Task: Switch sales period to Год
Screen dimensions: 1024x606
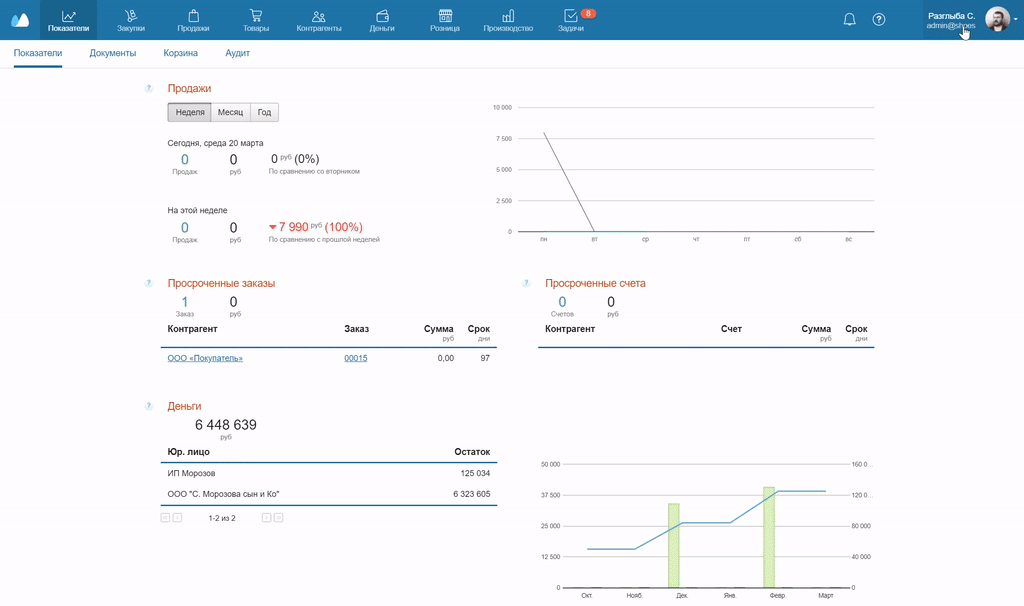Action: (x=264, y=112)
